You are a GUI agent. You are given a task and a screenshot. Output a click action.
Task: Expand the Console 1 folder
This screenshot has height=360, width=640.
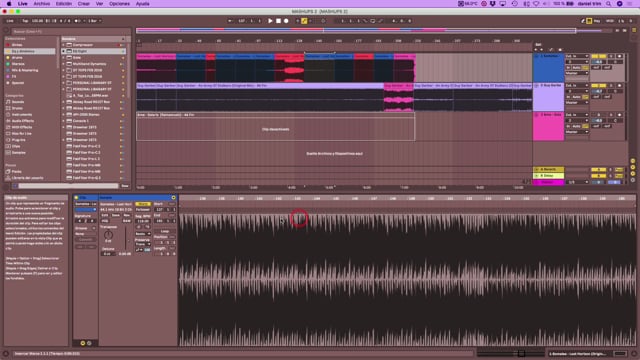click(x=64, y=121)
